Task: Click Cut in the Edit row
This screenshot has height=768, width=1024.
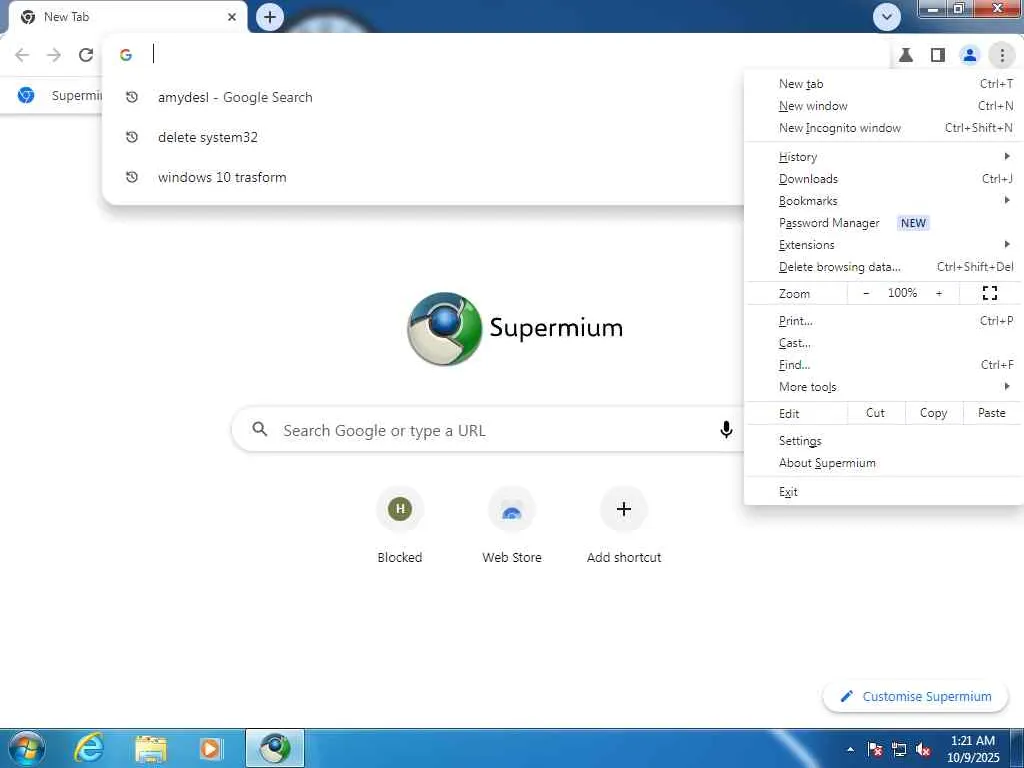Action: [876, 413]
